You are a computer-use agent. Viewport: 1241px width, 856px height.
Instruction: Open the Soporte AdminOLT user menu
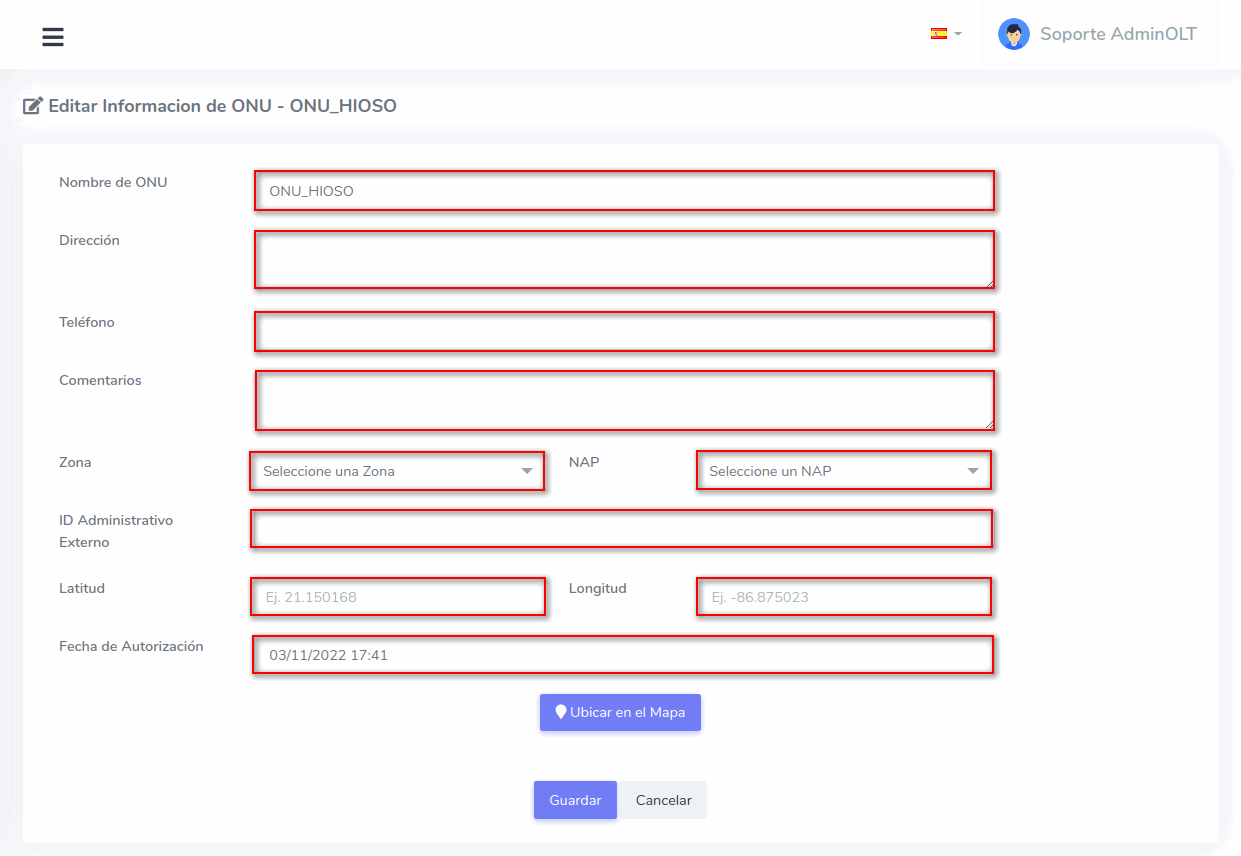[1117, 34]
